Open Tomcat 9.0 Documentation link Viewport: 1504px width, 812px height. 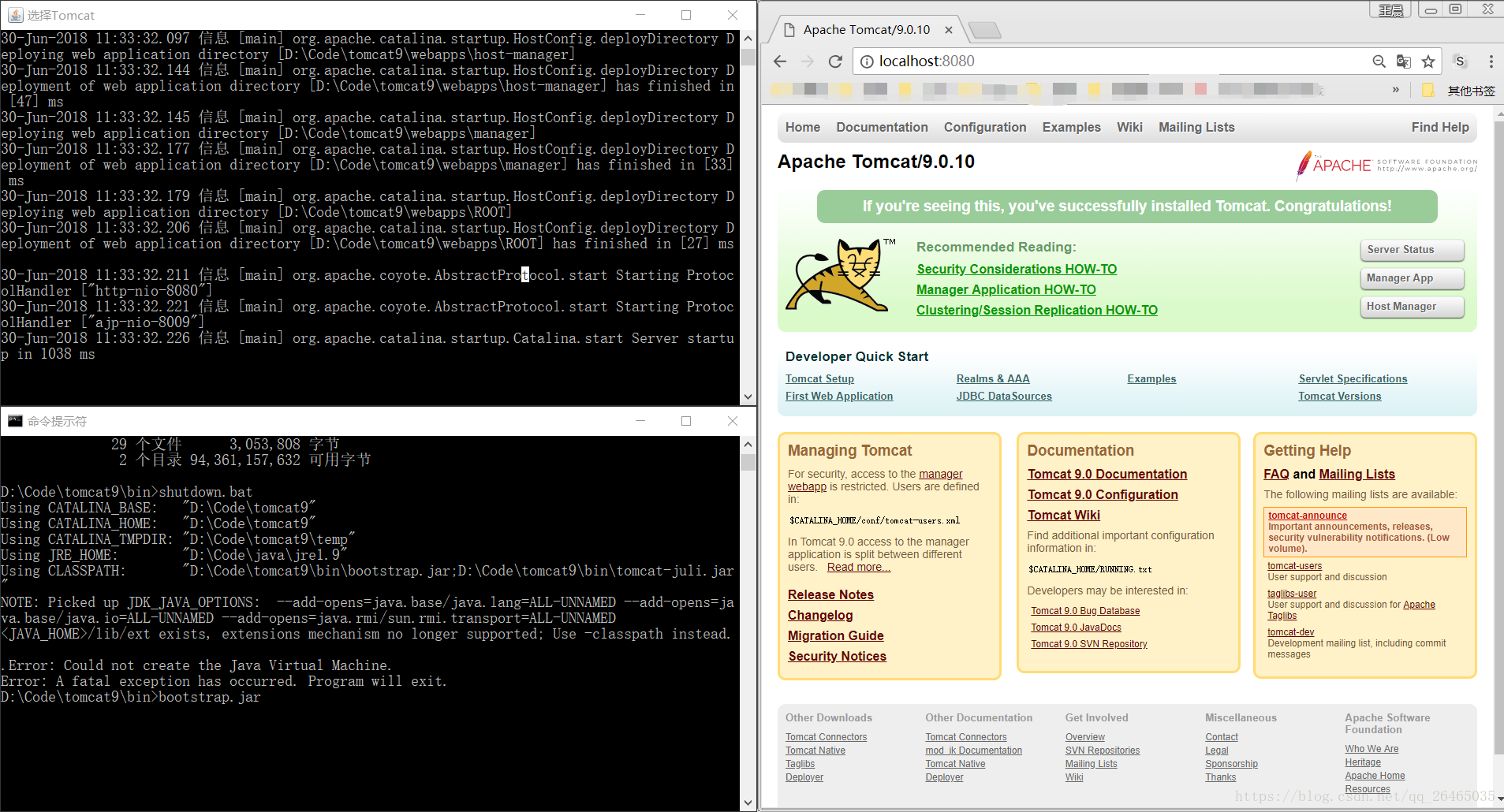tap(1107, 475)
